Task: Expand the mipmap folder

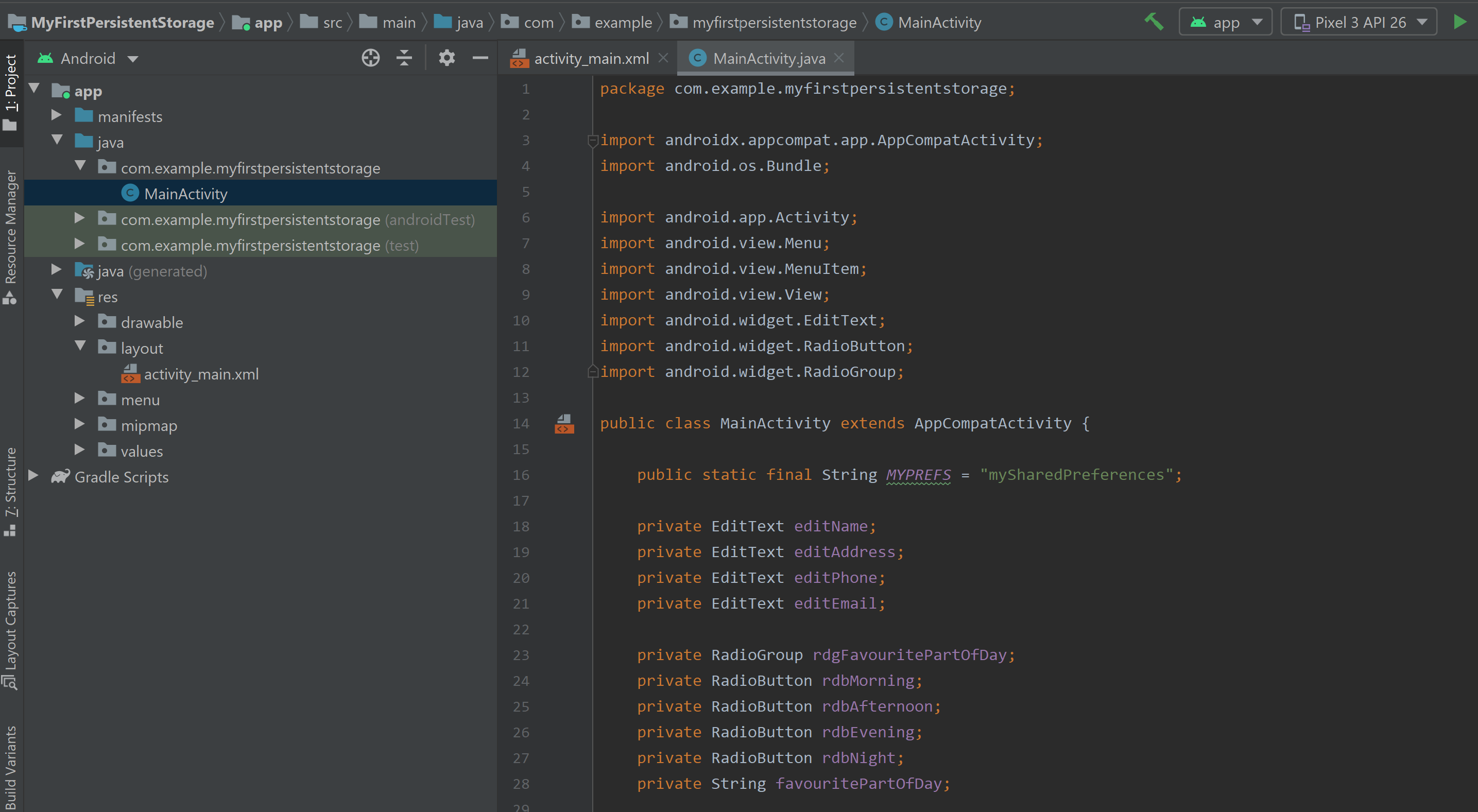Action: coord(80,424)
